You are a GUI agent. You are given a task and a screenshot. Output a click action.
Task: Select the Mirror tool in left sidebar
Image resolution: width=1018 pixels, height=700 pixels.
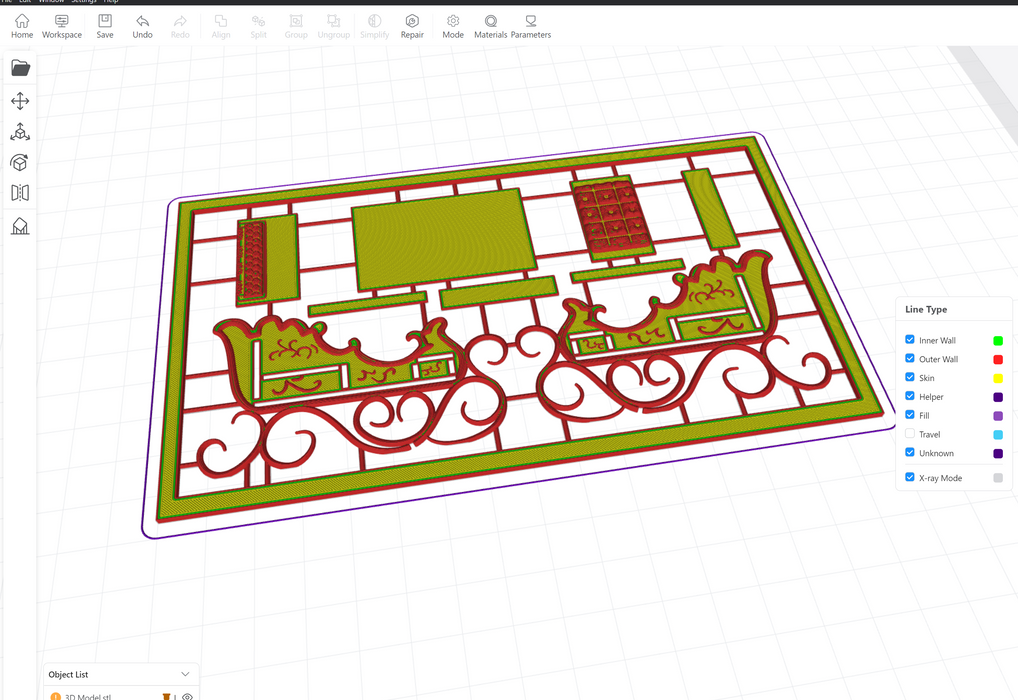tap(20, 193)
